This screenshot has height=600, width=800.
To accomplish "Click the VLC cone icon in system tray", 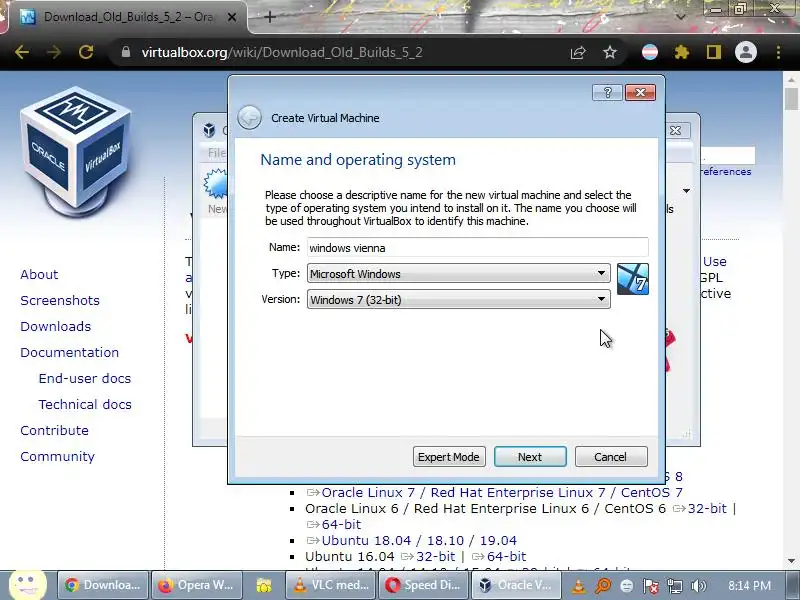I will (578, 586).
